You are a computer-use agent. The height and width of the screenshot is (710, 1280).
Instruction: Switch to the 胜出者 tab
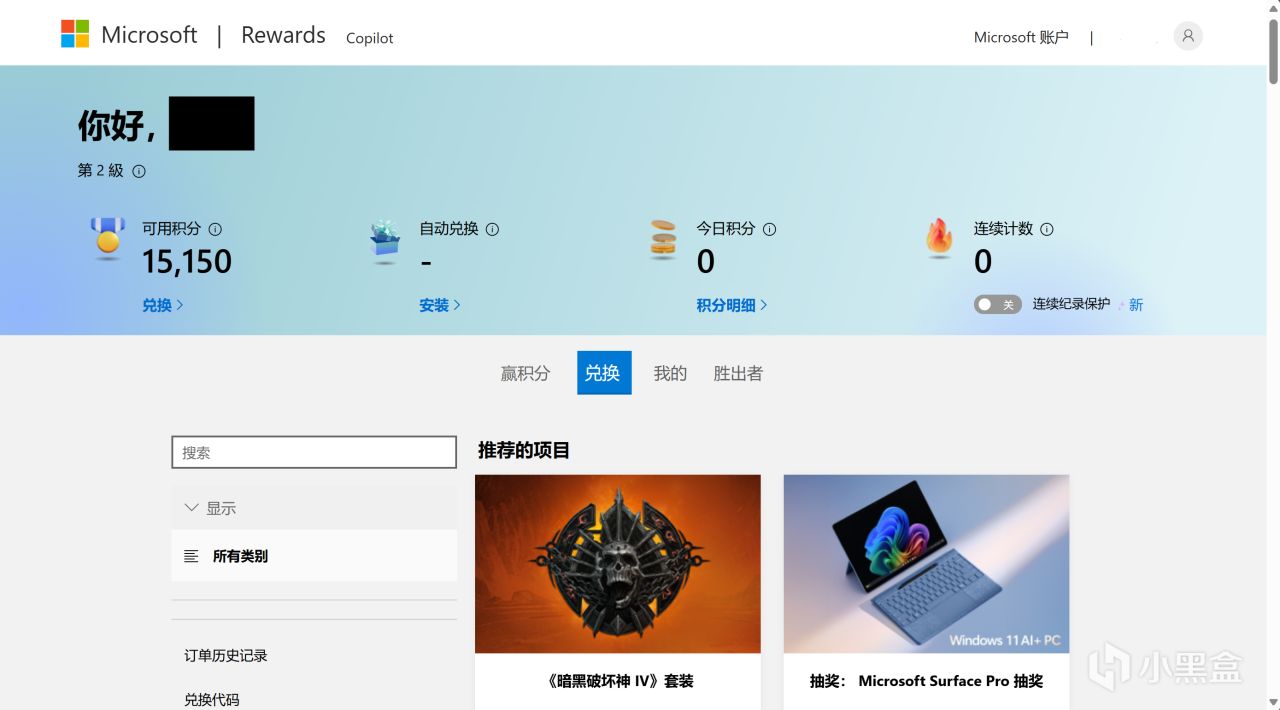tap(738, 373)
